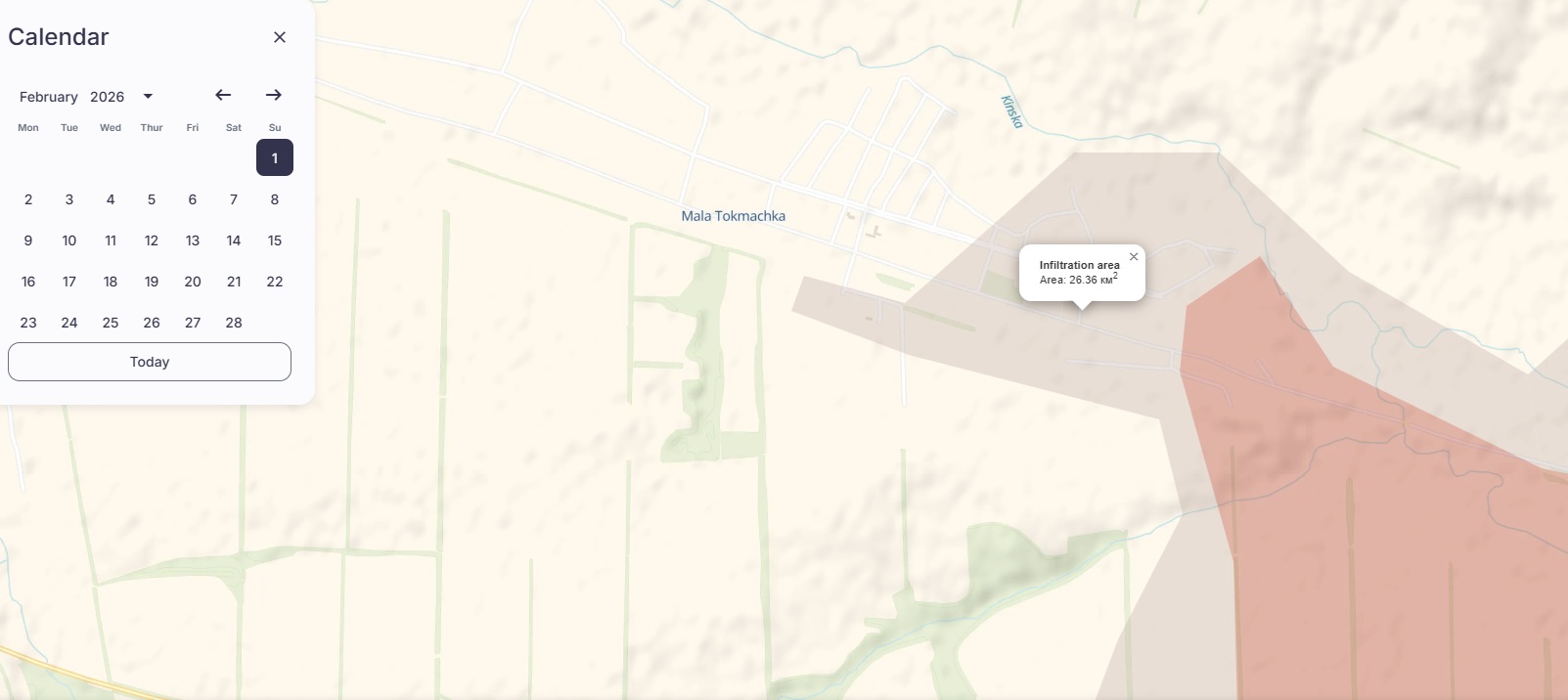Select 2026 year text in the header
This screenshot has width=1568, height=700.
click(x=108, y=97)
